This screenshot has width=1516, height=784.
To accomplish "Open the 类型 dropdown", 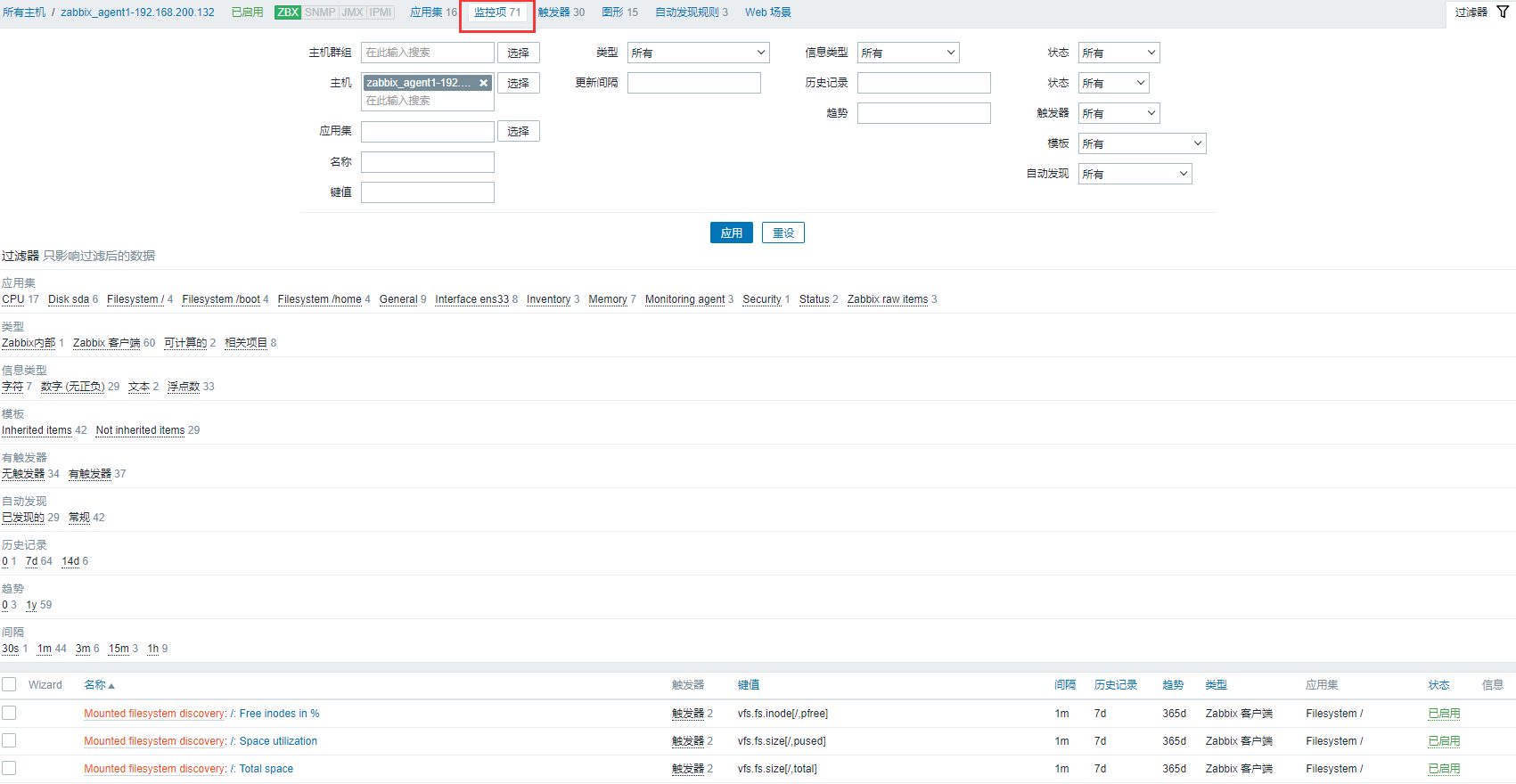I will (698, 53).
